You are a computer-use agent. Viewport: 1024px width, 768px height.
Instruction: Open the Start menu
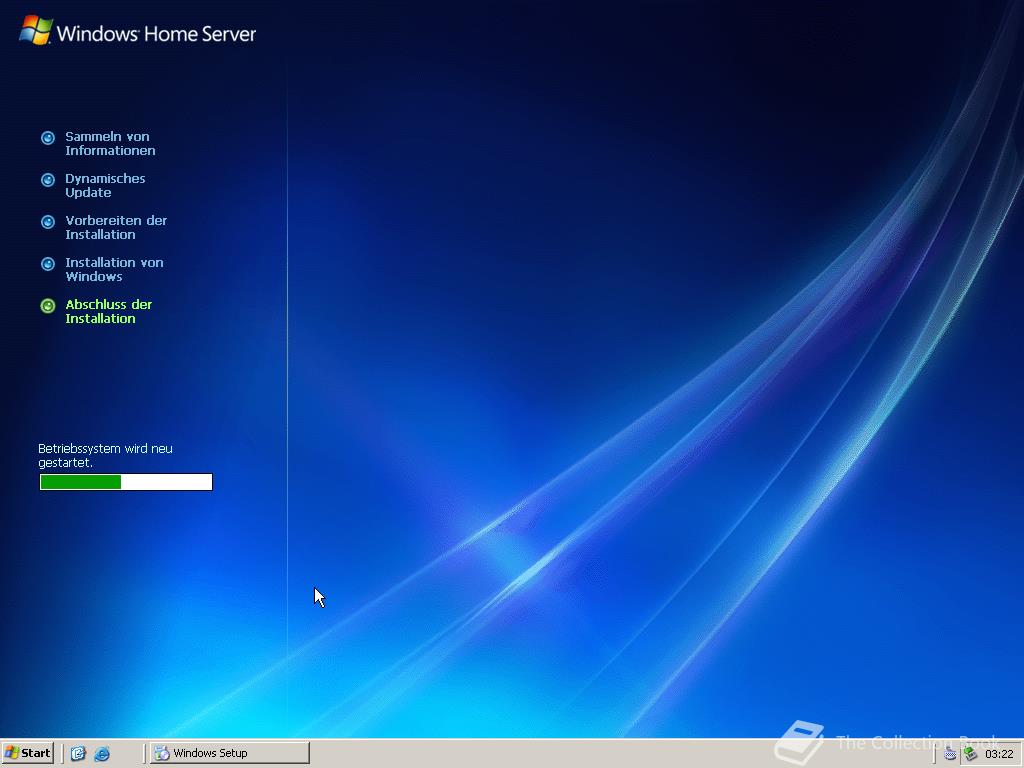(27, 753)
